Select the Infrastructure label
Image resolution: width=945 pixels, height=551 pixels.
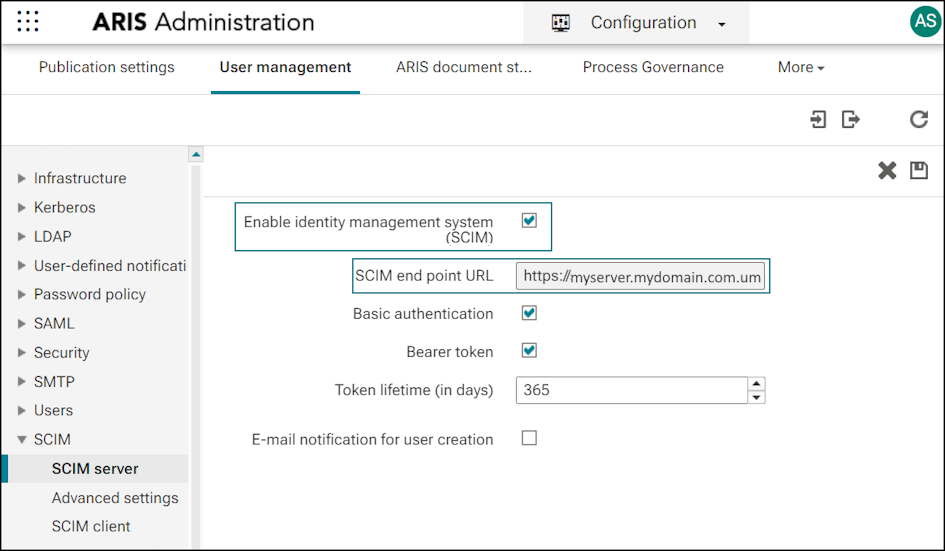pos(80,178)
